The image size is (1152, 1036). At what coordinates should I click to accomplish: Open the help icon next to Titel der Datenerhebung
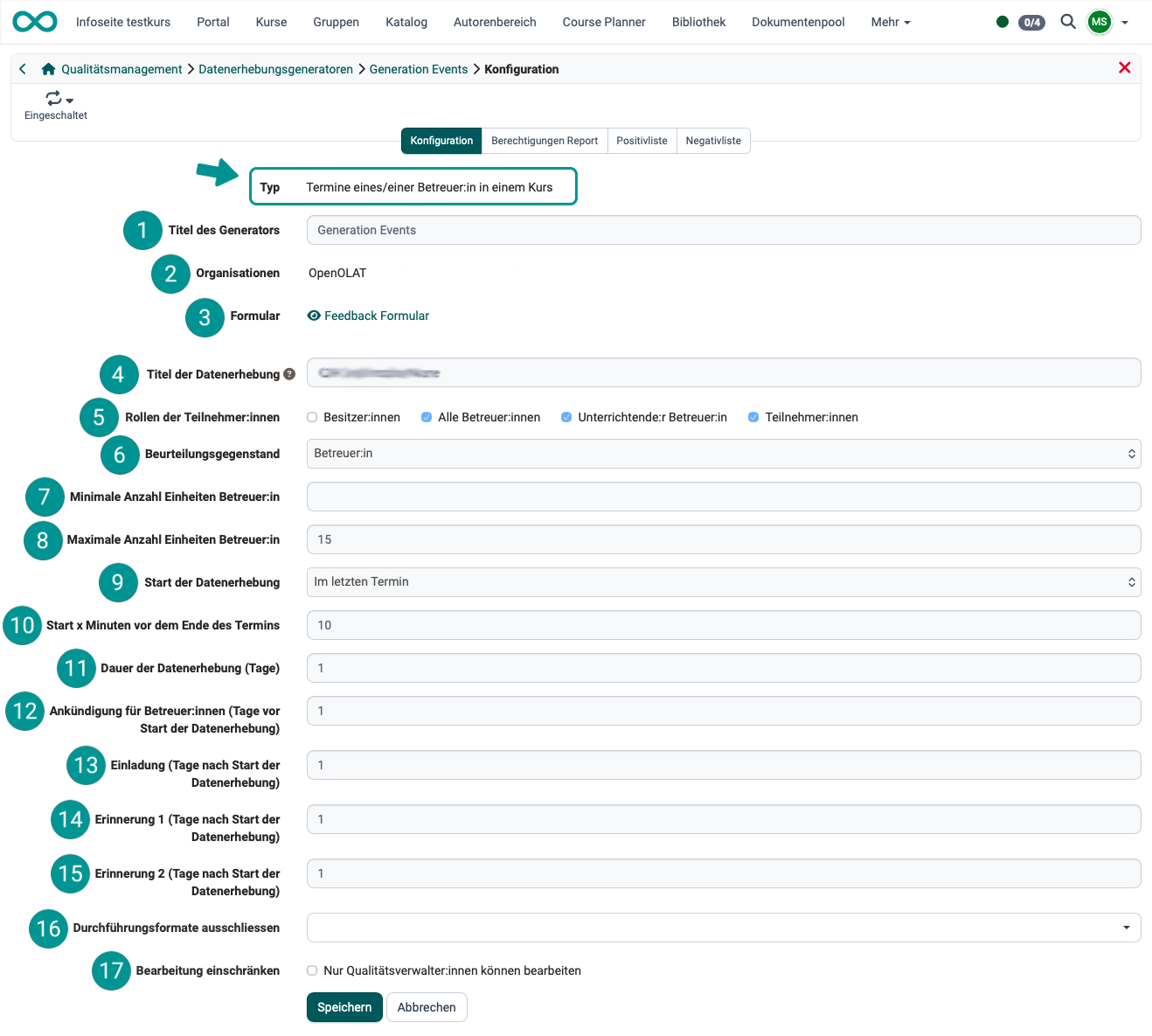pyautogui.click(x=289, y=373)
